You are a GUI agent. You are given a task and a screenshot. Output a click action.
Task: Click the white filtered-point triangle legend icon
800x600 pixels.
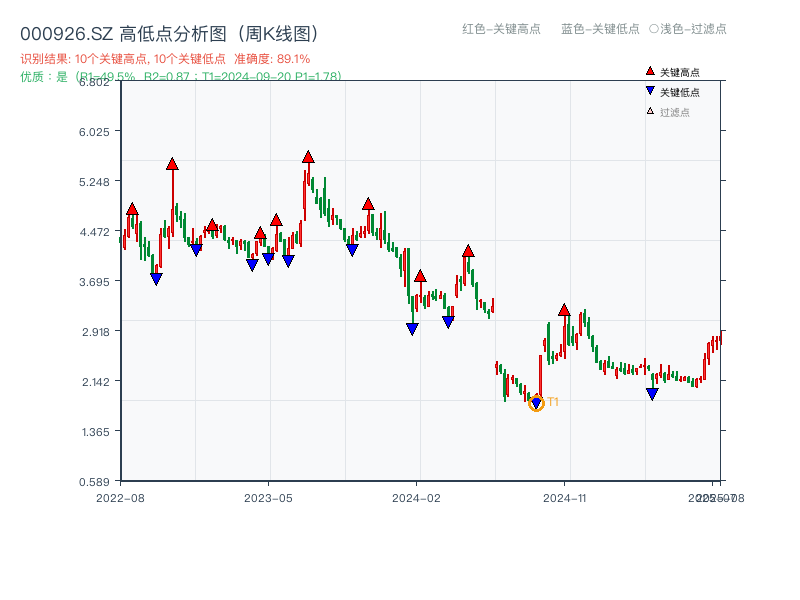tap(650, 111)
